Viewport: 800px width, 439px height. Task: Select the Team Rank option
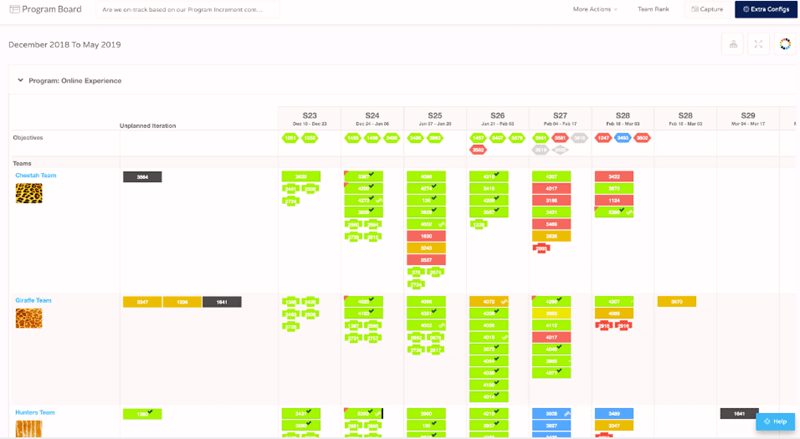[x=653, y=9]
